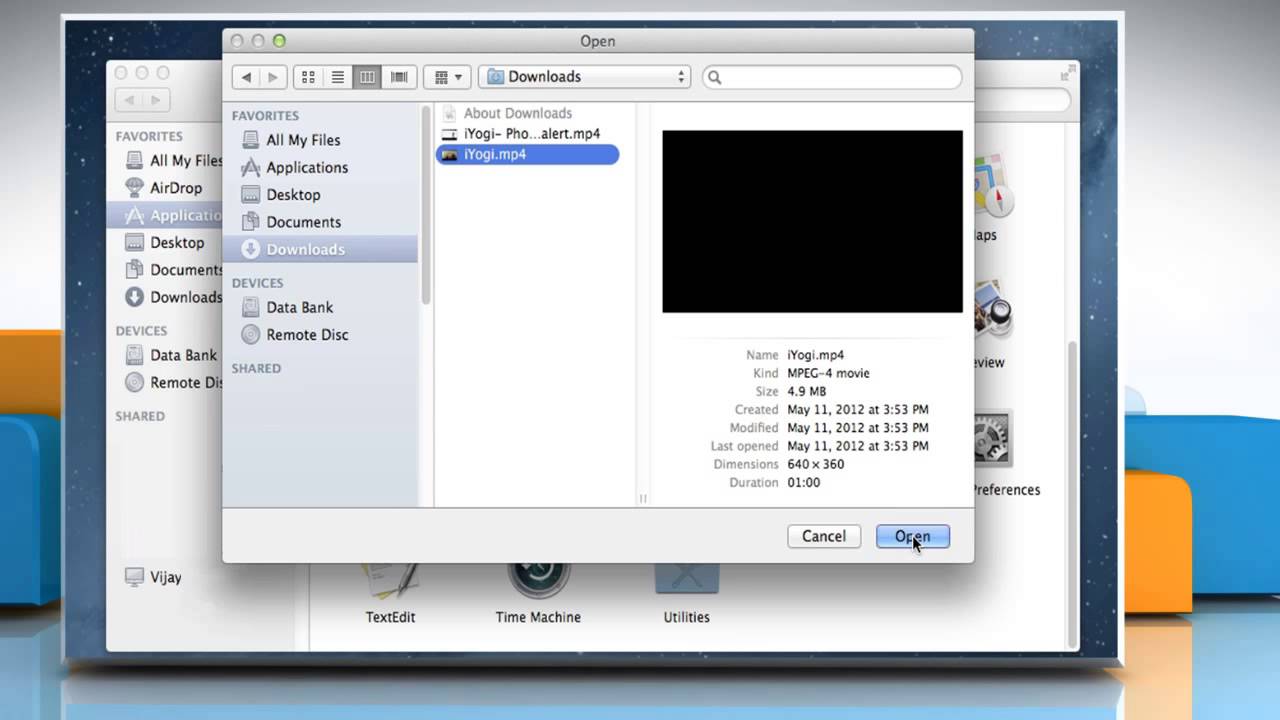Image resolution: width=1280 pixels, height=720 pixels.
Task: Click the Data Bank drive icon in dialog
Action: point(250,307)
